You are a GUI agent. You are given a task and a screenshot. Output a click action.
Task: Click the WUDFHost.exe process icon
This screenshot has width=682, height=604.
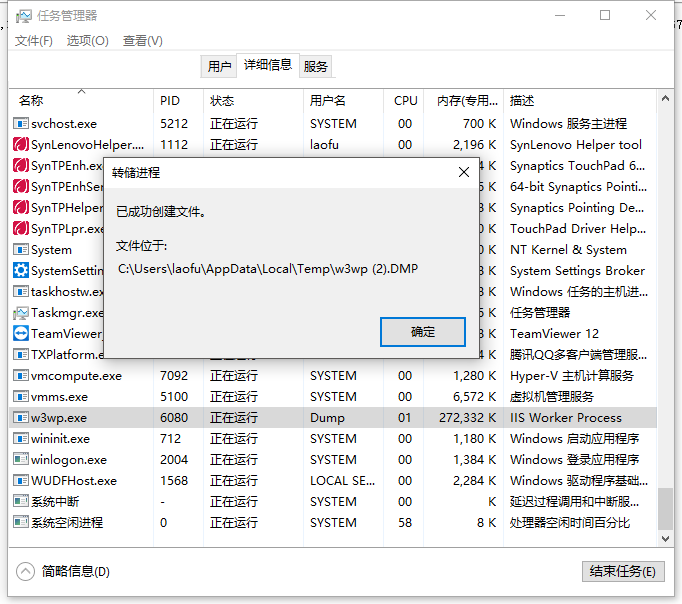pyautogui.click(x=20, y=481)
